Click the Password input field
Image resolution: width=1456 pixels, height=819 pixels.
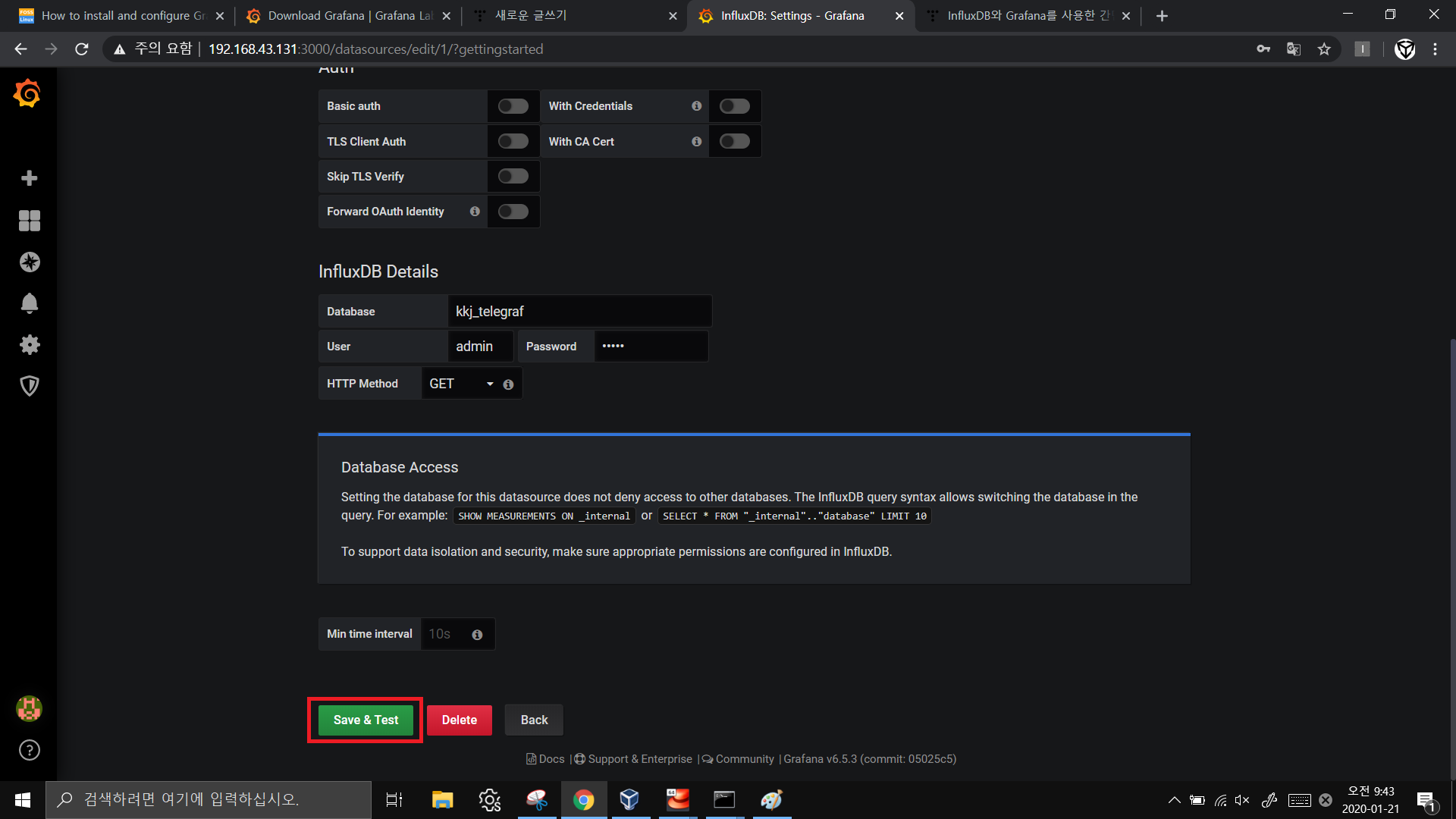(x=651, y=347)
